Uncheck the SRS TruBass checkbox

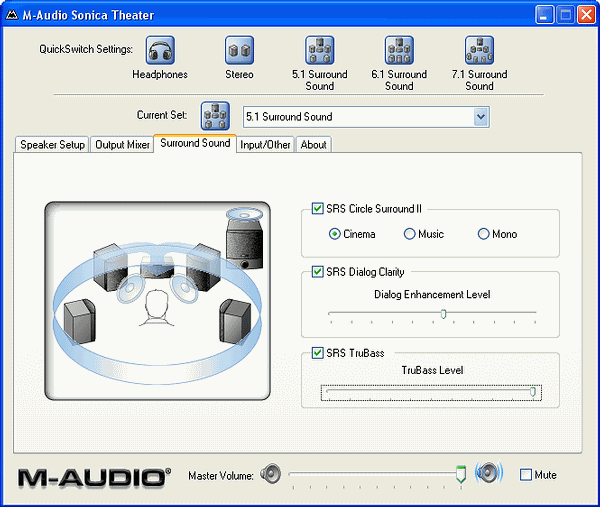[x=317, y=353]
